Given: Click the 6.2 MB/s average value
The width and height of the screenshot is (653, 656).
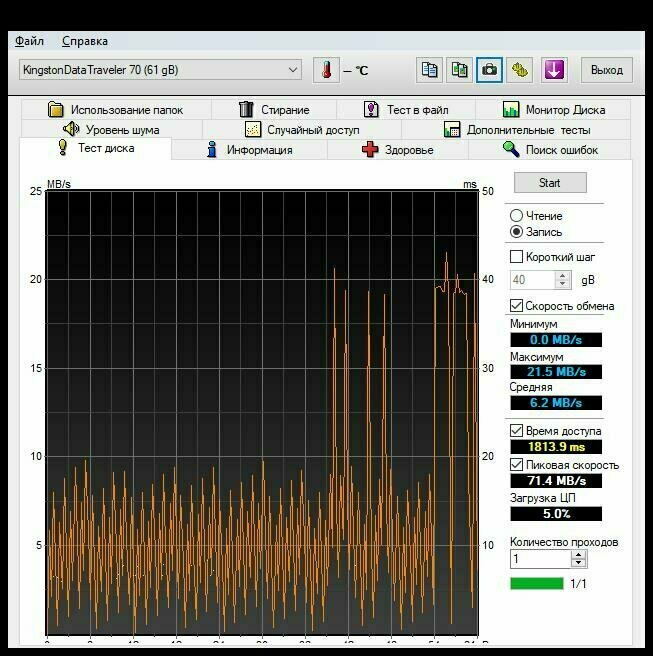Looking at the screenshot, I should click(x=556, y=402).
